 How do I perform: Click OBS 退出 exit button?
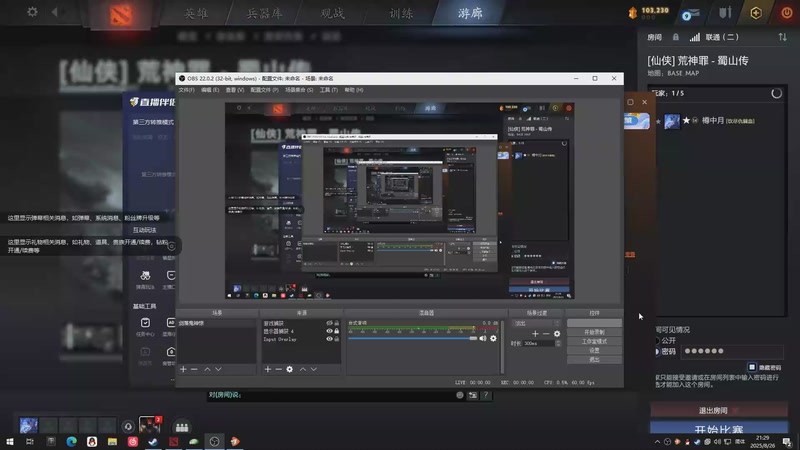point(594,360)
